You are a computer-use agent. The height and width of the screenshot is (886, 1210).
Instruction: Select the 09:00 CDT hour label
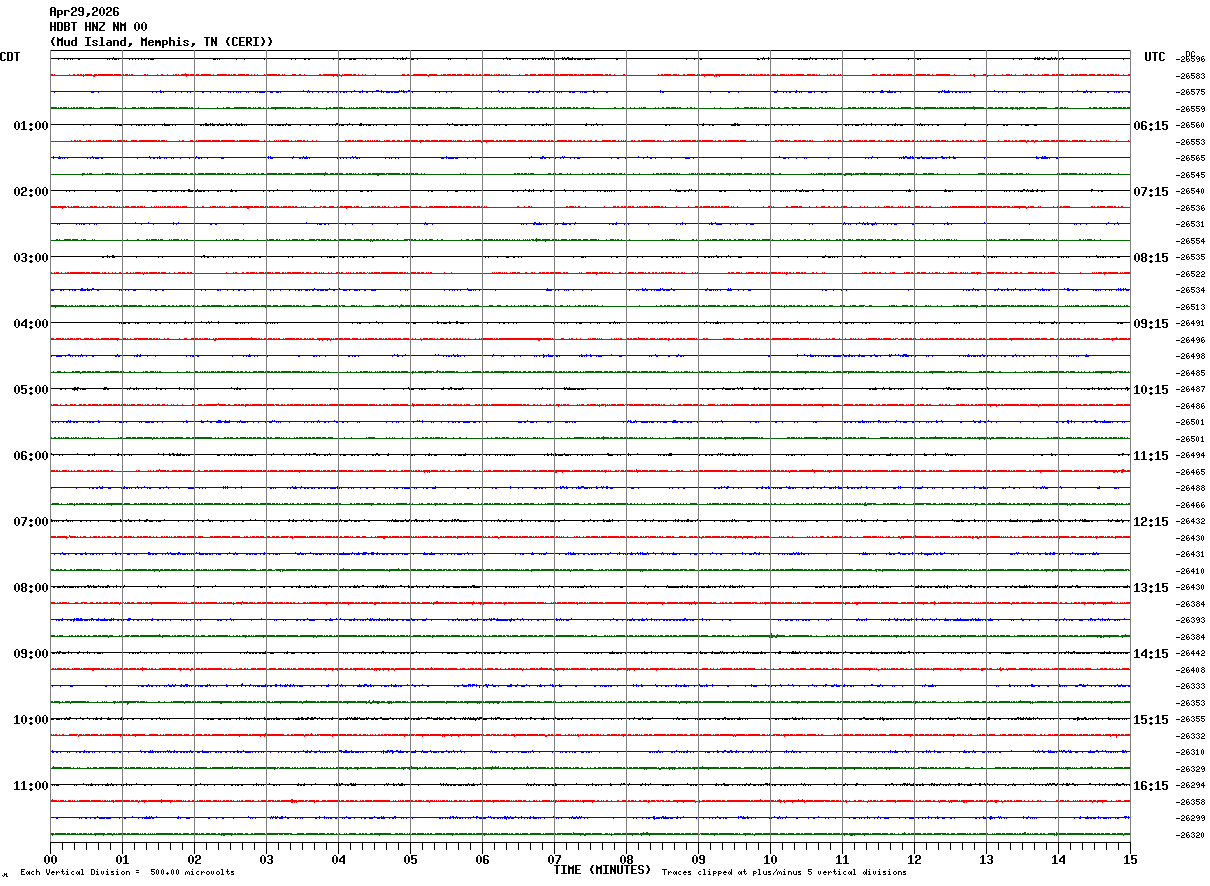pos(31,654)
